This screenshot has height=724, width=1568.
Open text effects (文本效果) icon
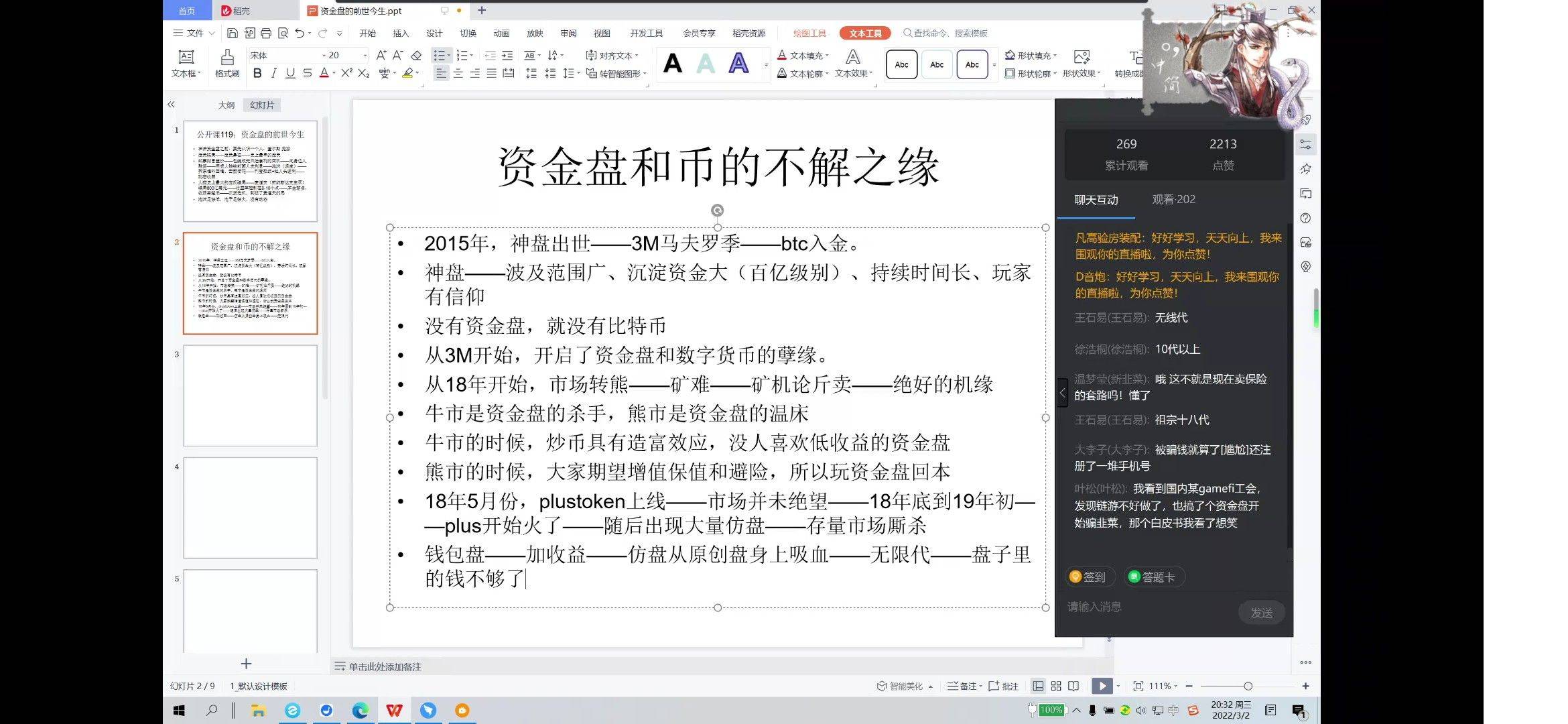(x=853, y=63)
